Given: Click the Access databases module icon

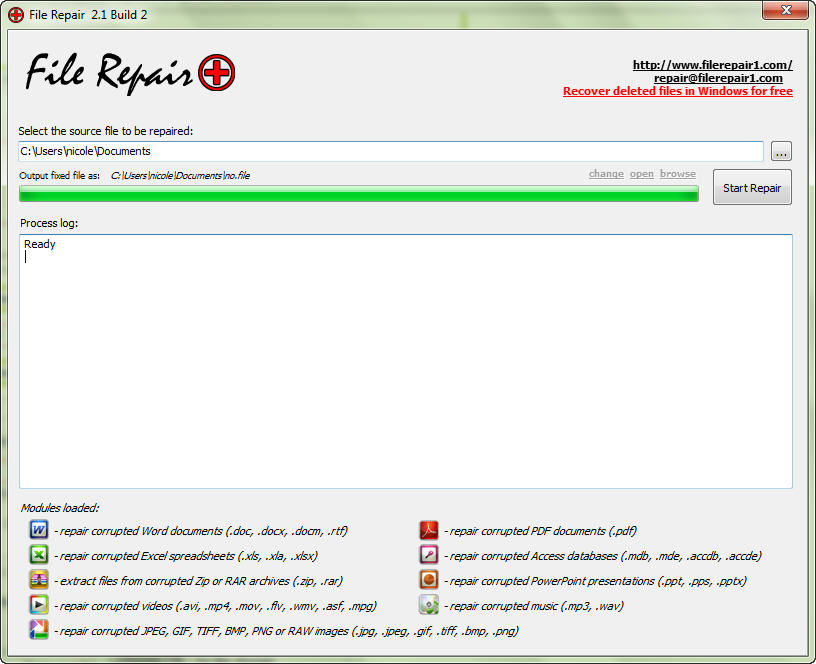Looking at the screenshot, I should (x=429, y=555).
